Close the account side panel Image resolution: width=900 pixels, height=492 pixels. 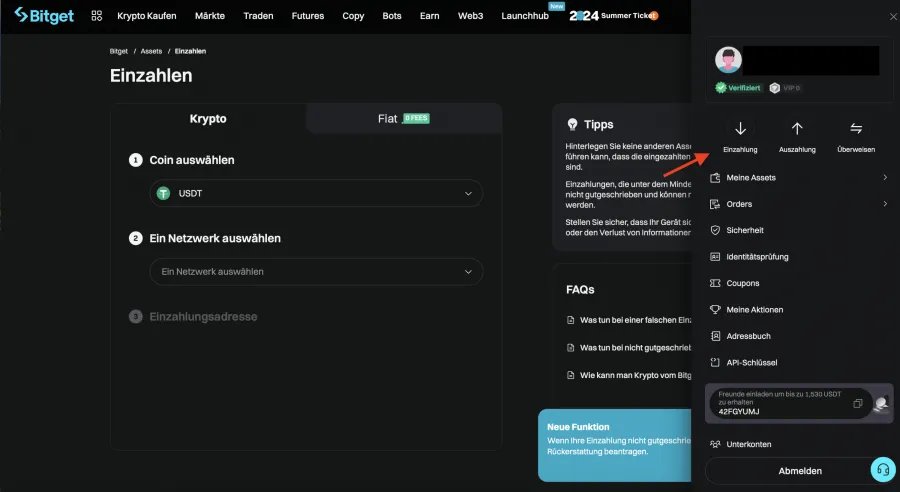(893, 17)
